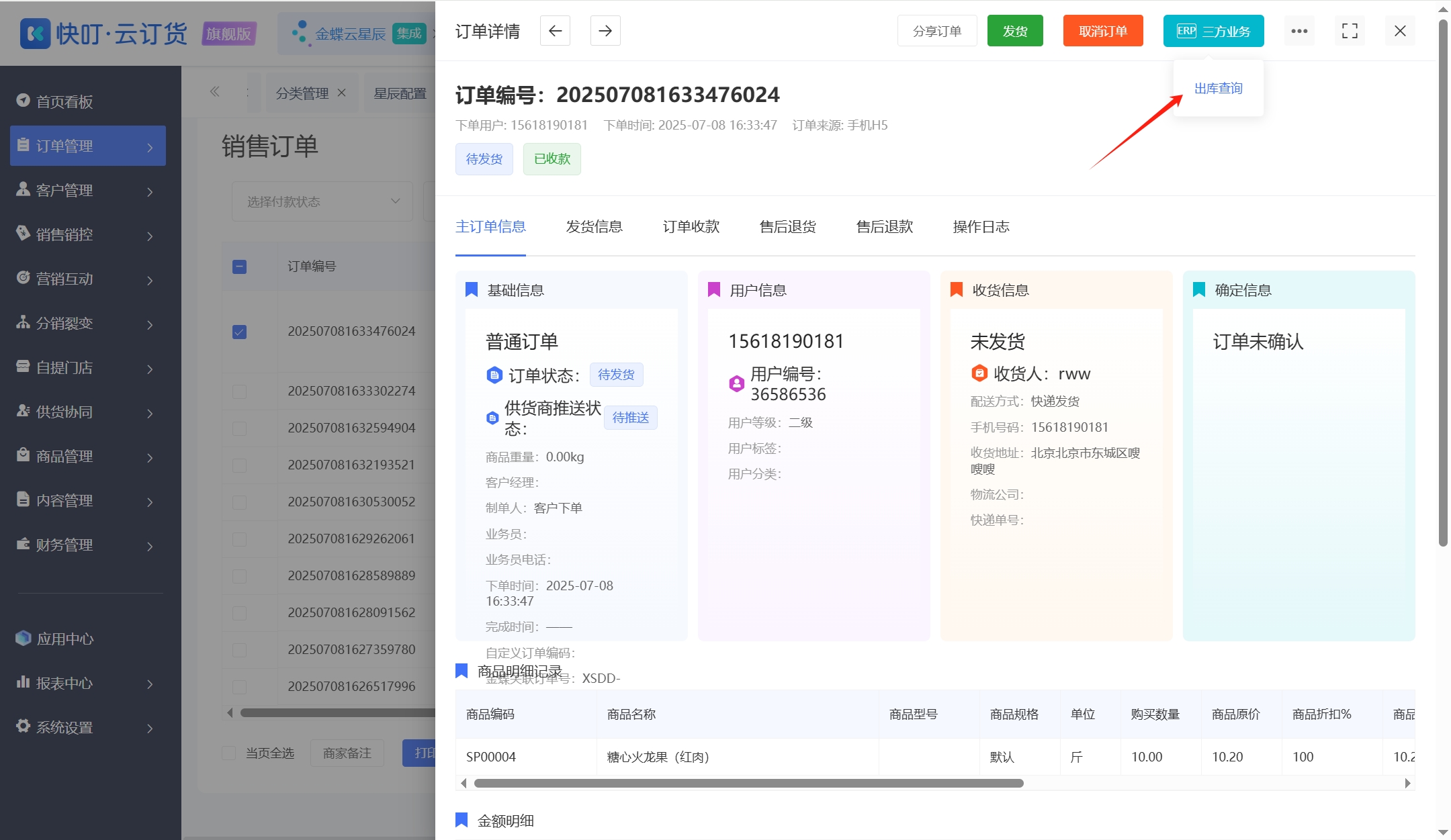Enable the 当页全选 checkbox
Image resolution: width=1451 pixels, height=840 pixels.
(x=229, y=753)
